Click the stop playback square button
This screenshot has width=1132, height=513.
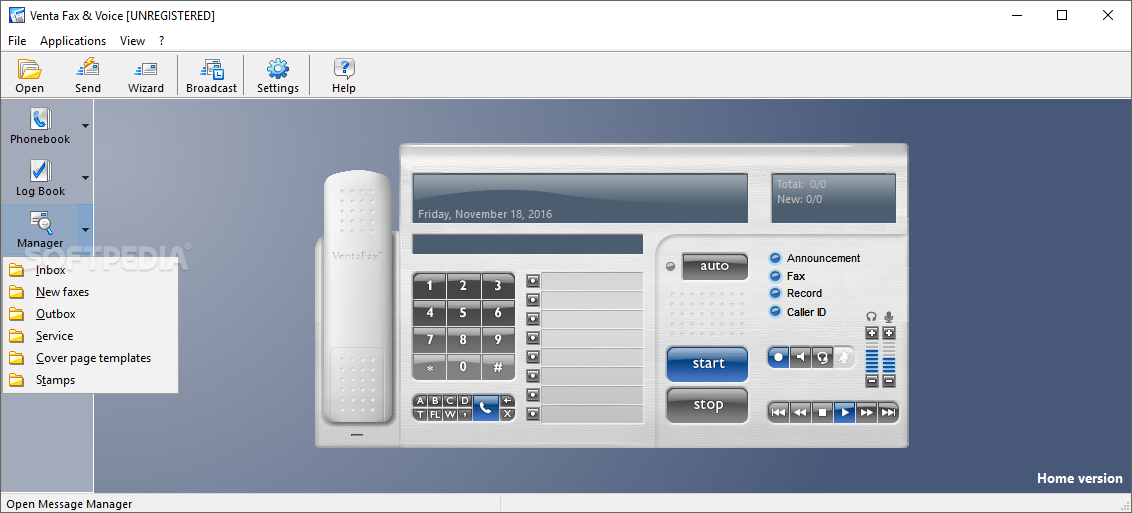822,413
